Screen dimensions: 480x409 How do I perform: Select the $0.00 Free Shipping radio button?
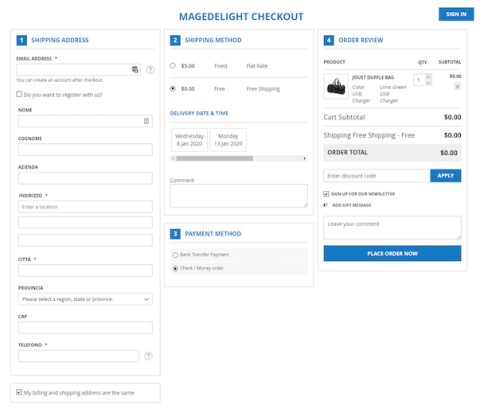tap(173, 89)
